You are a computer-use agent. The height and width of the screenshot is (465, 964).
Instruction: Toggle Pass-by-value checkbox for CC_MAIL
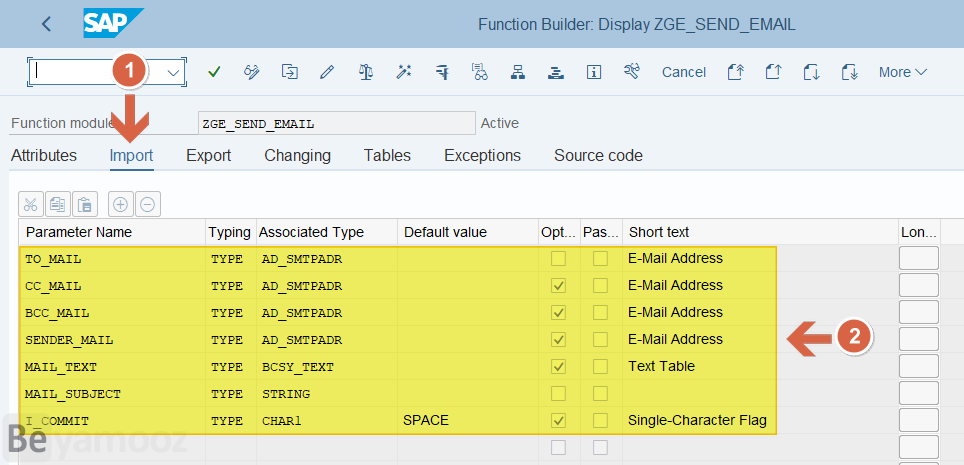click(600, 286)
